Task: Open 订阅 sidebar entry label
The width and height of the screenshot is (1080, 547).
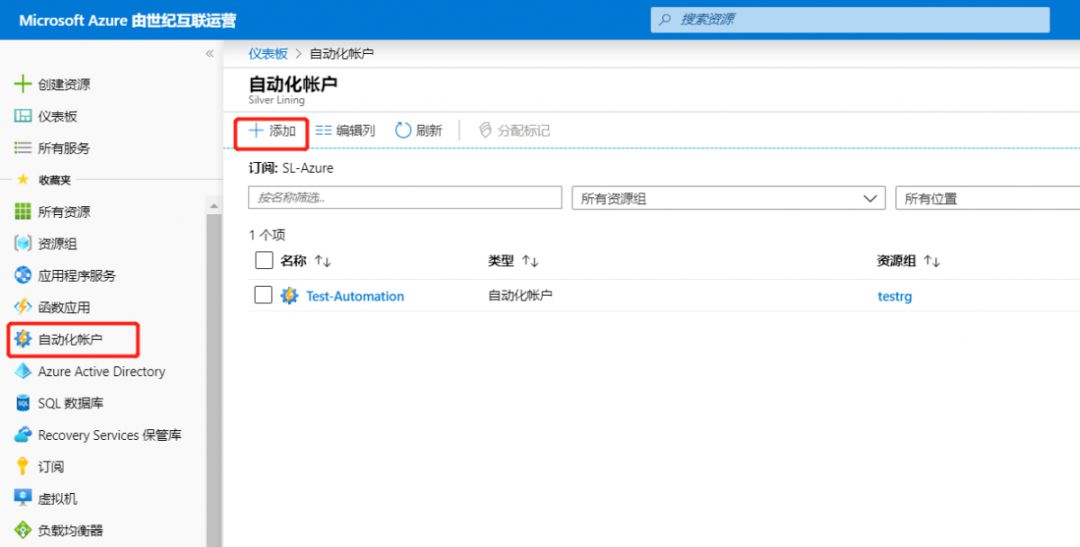Action: 51,466
